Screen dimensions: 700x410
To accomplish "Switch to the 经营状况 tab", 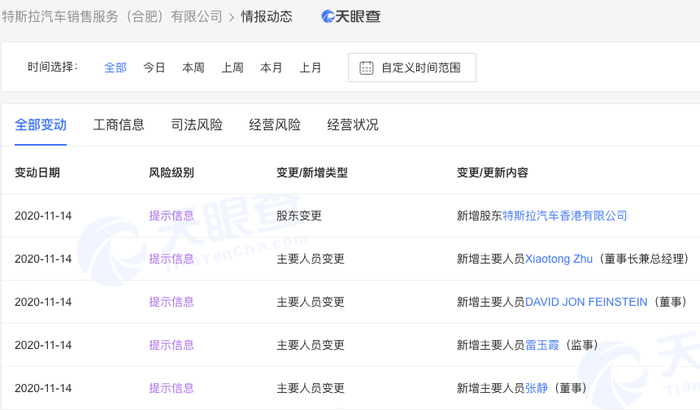I will pyautogui.click(x=353, y=125).
